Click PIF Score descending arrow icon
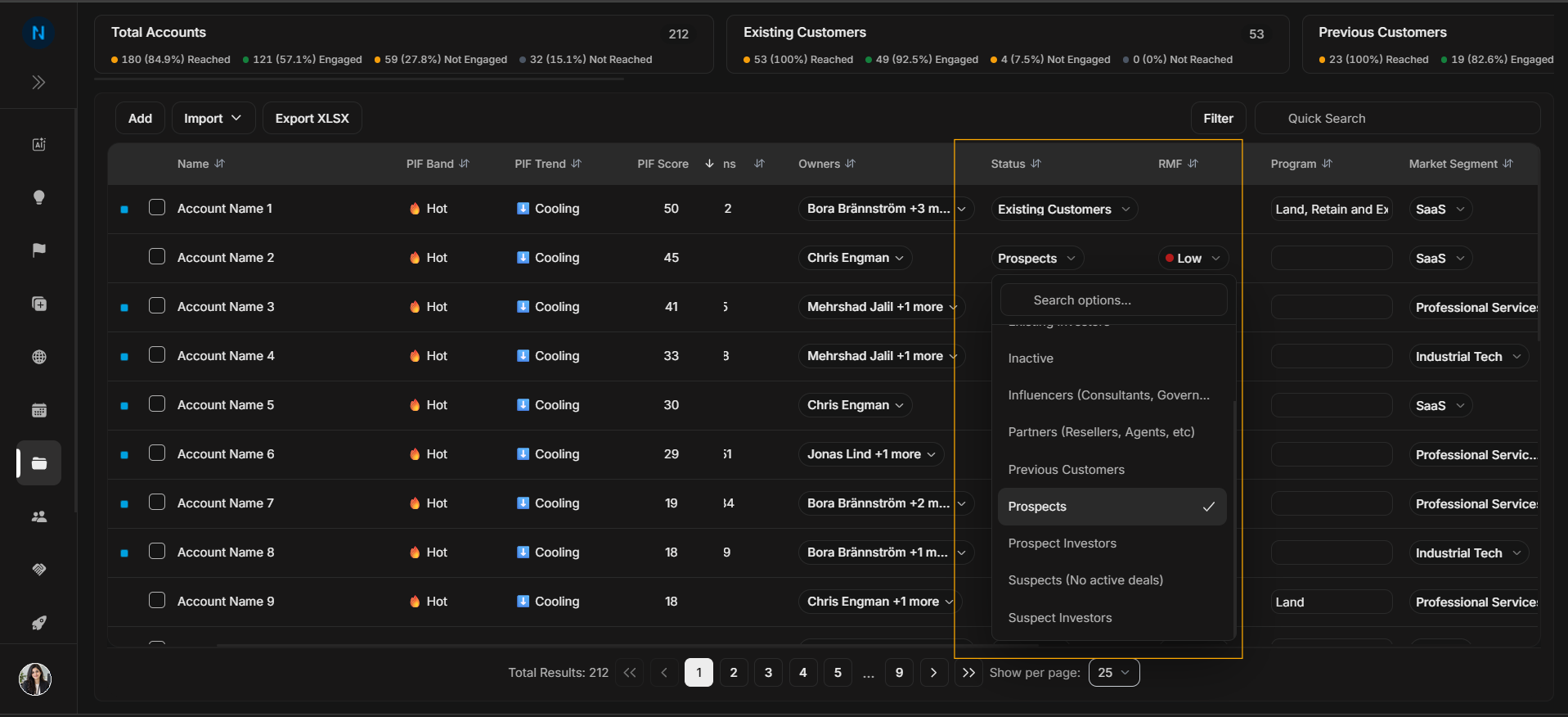 [709, 164]
